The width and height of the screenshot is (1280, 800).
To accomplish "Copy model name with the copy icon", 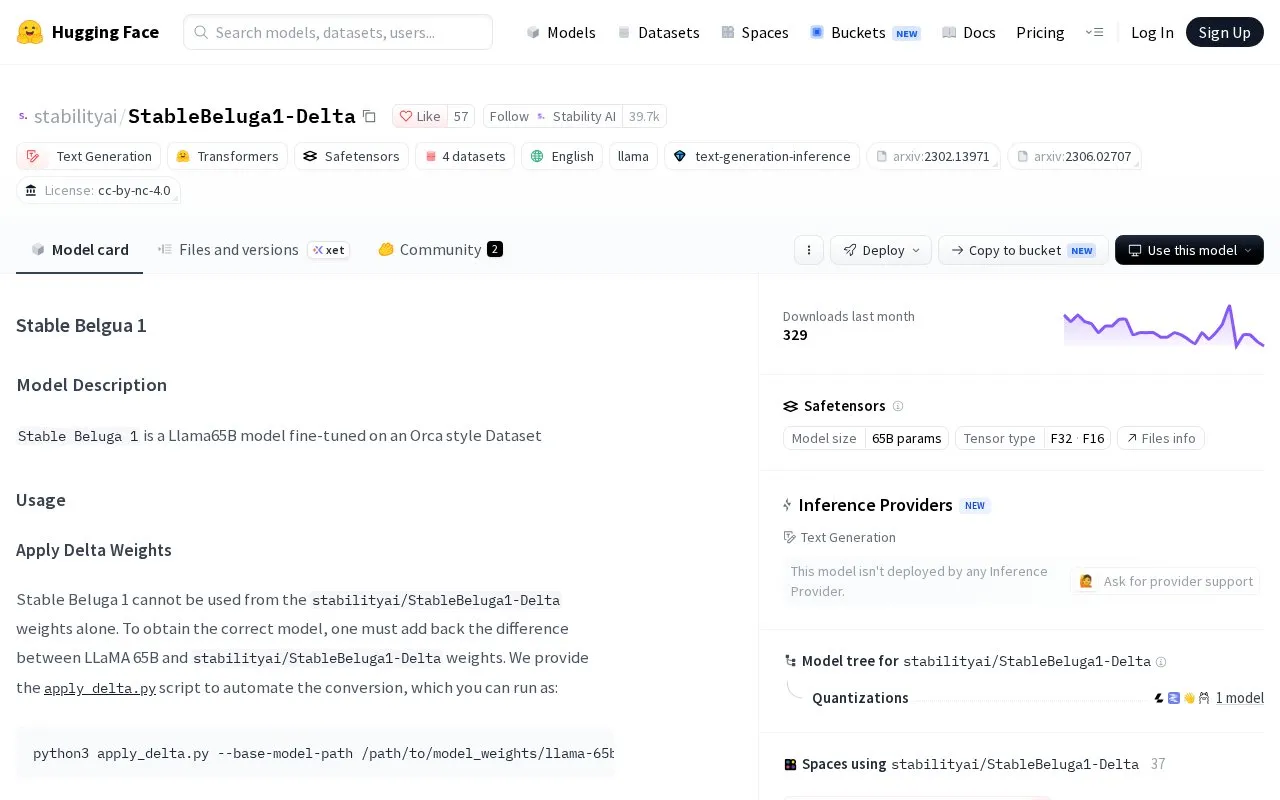I will [x=369, y=116].
